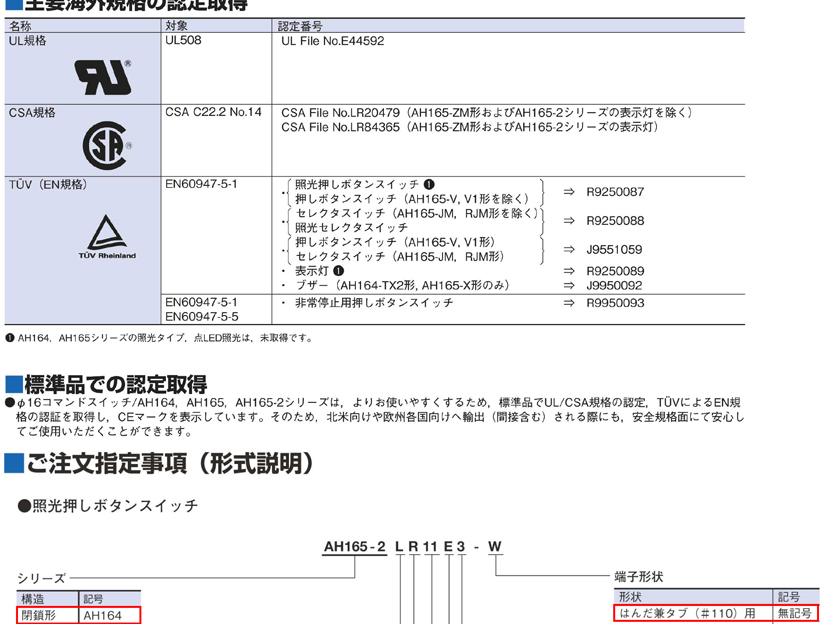Image resolution: width=830 pixels, height=624 pixels.
Task: Click the '端子形状' label
Action: click(638, 577)
